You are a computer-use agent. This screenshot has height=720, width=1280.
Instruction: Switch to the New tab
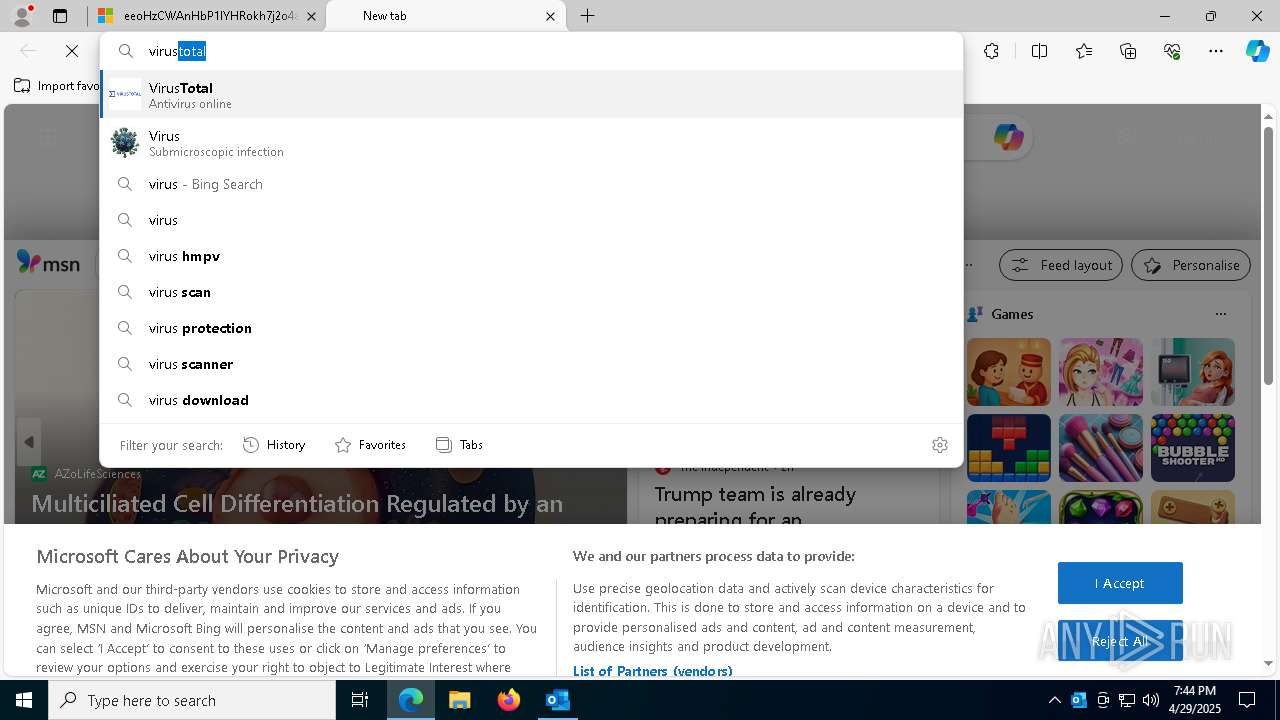446,16
